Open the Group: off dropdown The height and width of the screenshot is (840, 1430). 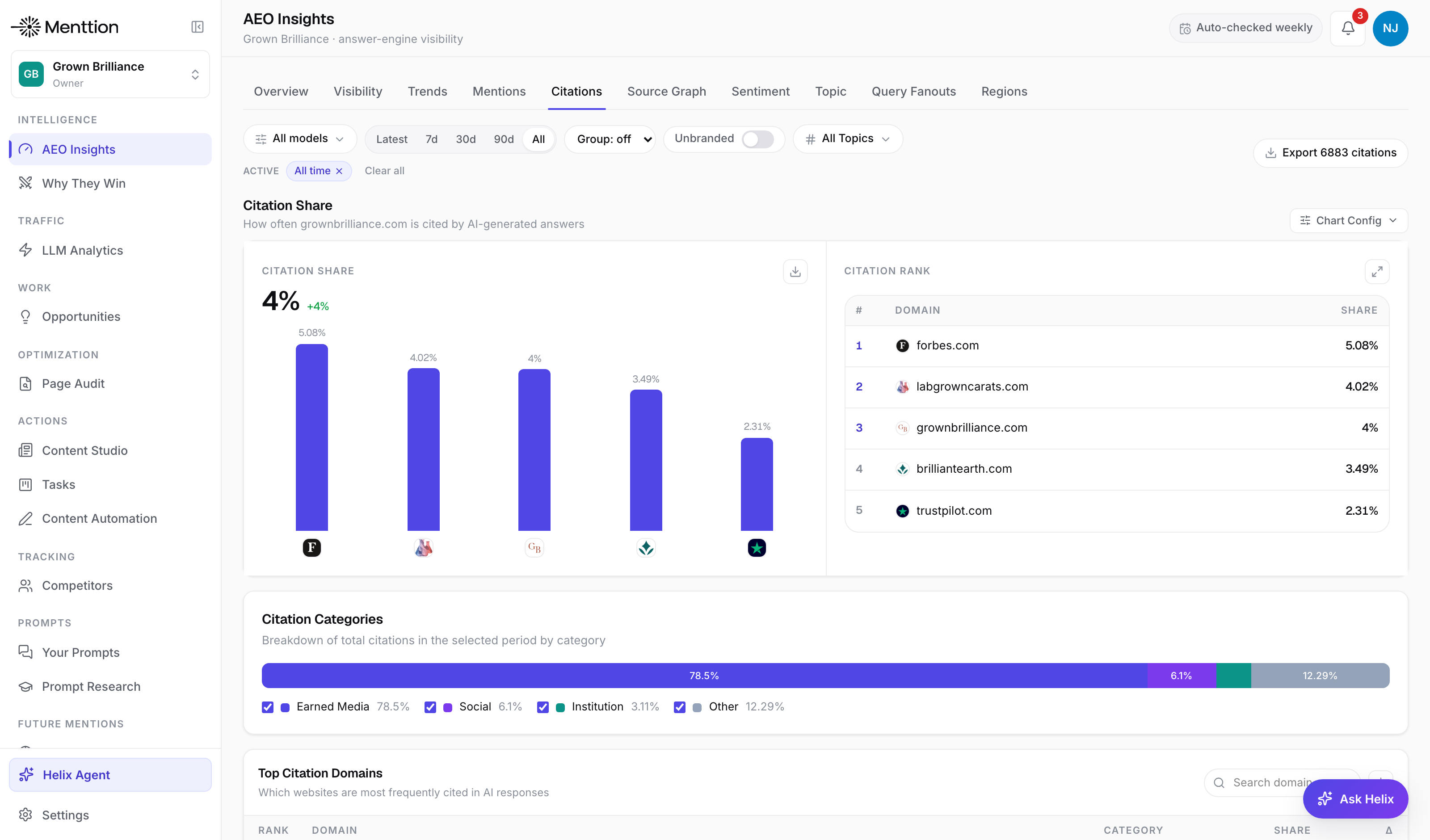[x=610, y=139]
